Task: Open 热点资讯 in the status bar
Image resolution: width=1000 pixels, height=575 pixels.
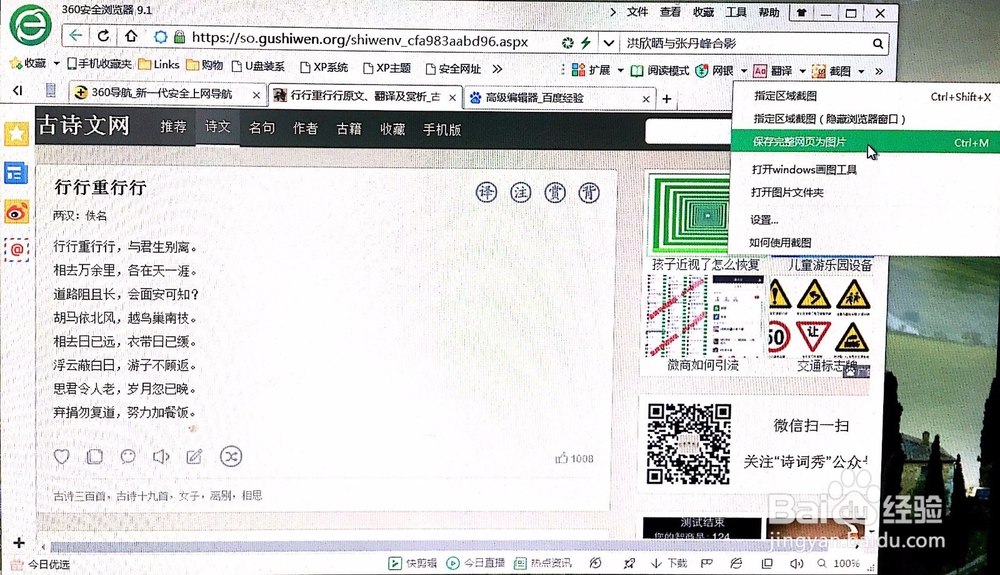Action: 543,563
